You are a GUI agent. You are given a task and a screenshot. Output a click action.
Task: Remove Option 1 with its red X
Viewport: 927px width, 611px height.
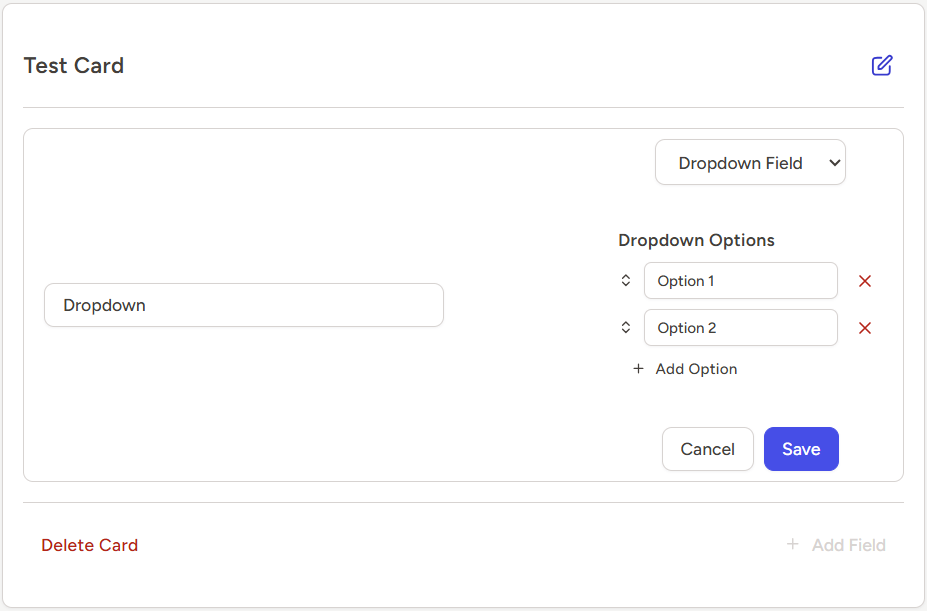865,281
